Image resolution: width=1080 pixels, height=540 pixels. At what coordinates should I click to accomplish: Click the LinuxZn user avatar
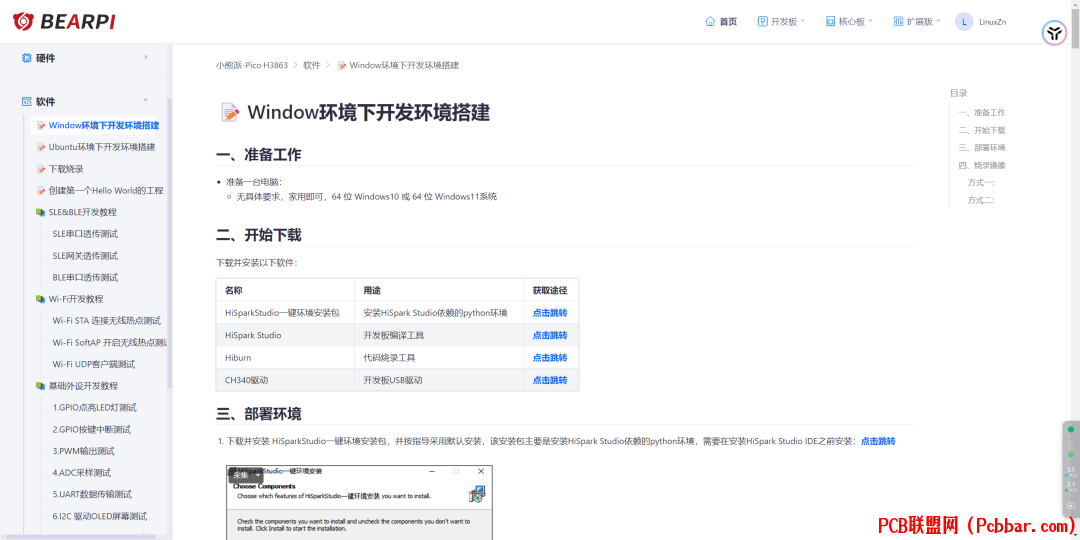[x=964, y=21]
